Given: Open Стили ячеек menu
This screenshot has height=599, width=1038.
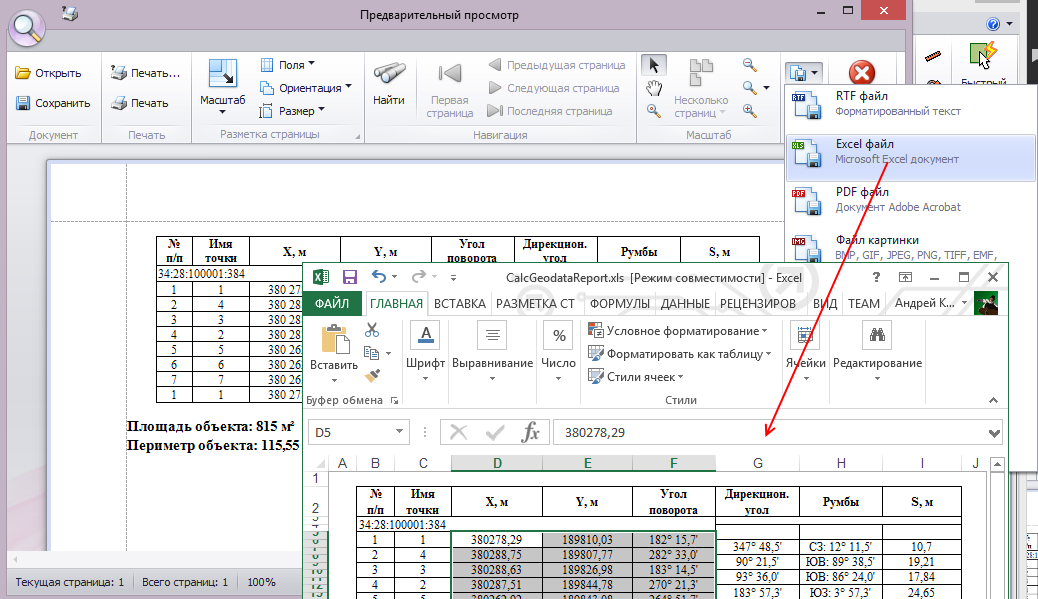Looking at the screenshot, I should point(636,377).
